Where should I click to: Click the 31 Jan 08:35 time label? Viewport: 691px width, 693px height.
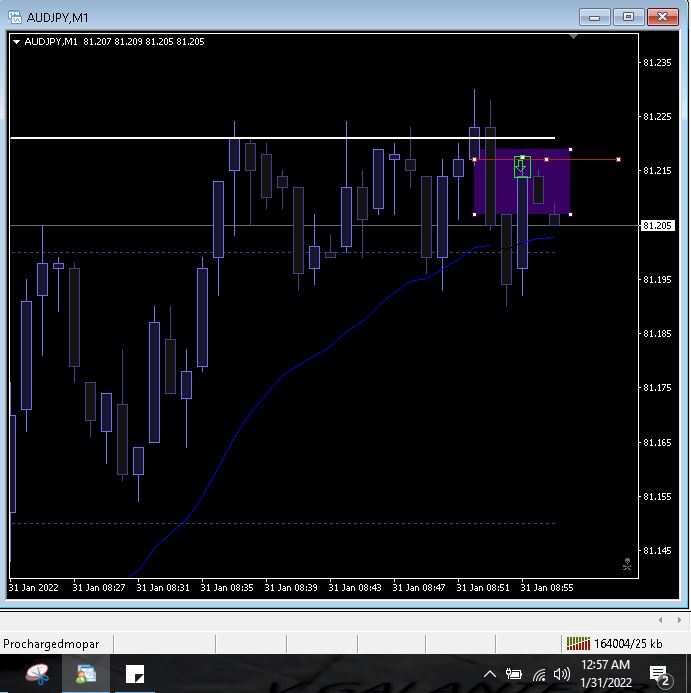point(227,588)
